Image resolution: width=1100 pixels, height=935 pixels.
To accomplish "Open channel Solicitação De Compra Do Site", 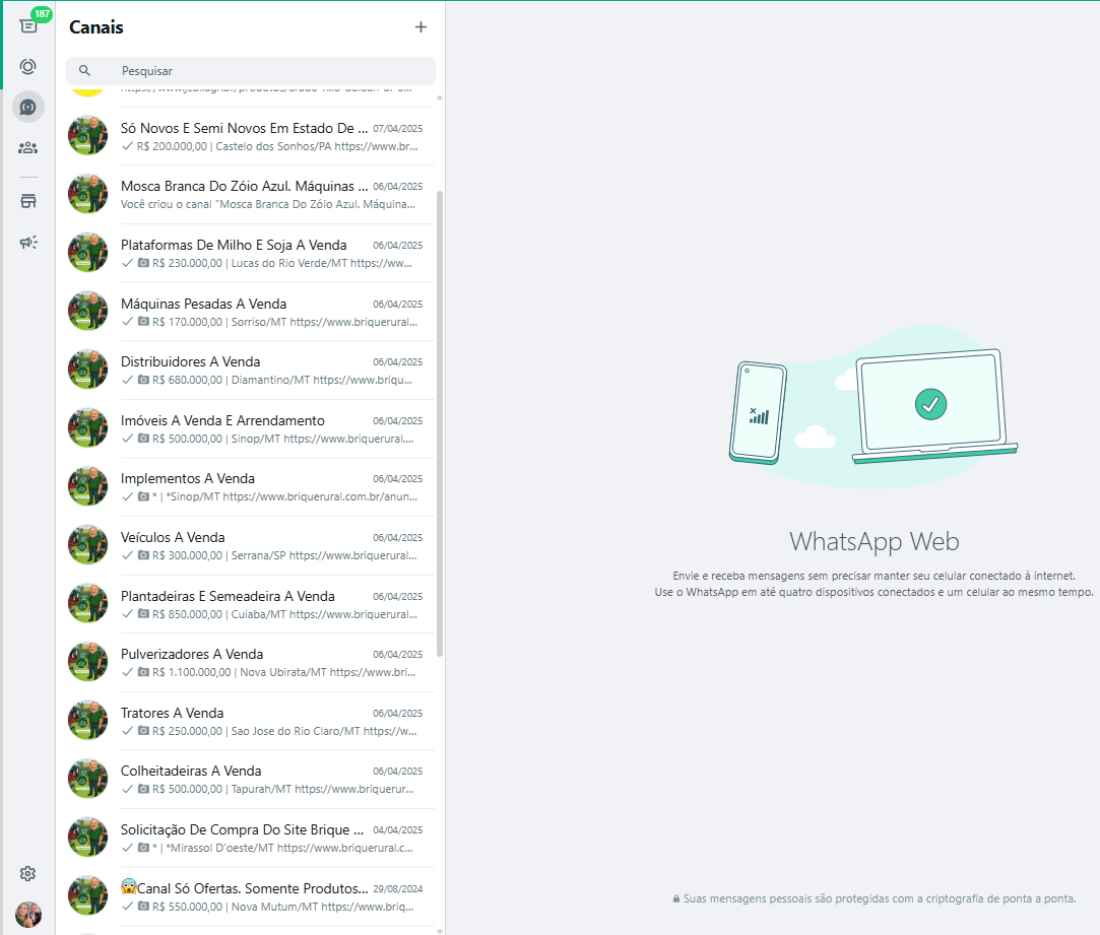I will [x=250, y=838].
